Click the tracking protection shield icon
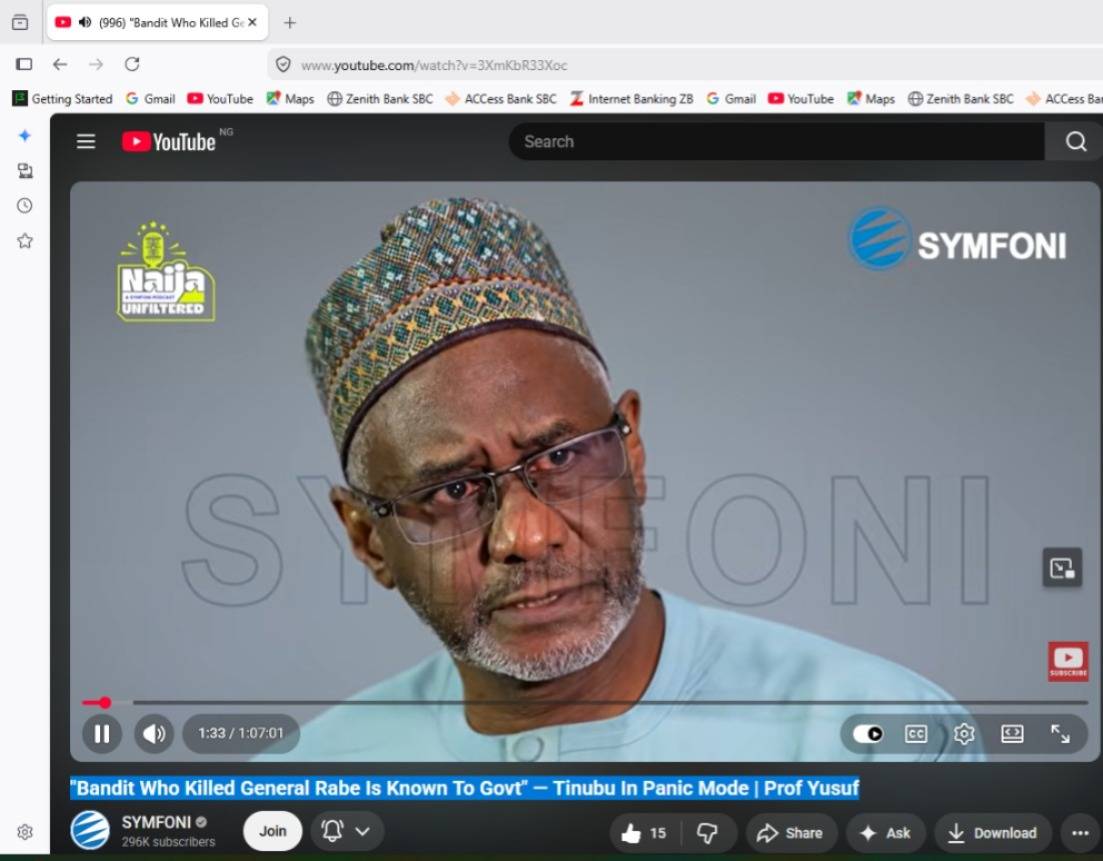Screen dimensions: 1103x861 tap(283, 65)
